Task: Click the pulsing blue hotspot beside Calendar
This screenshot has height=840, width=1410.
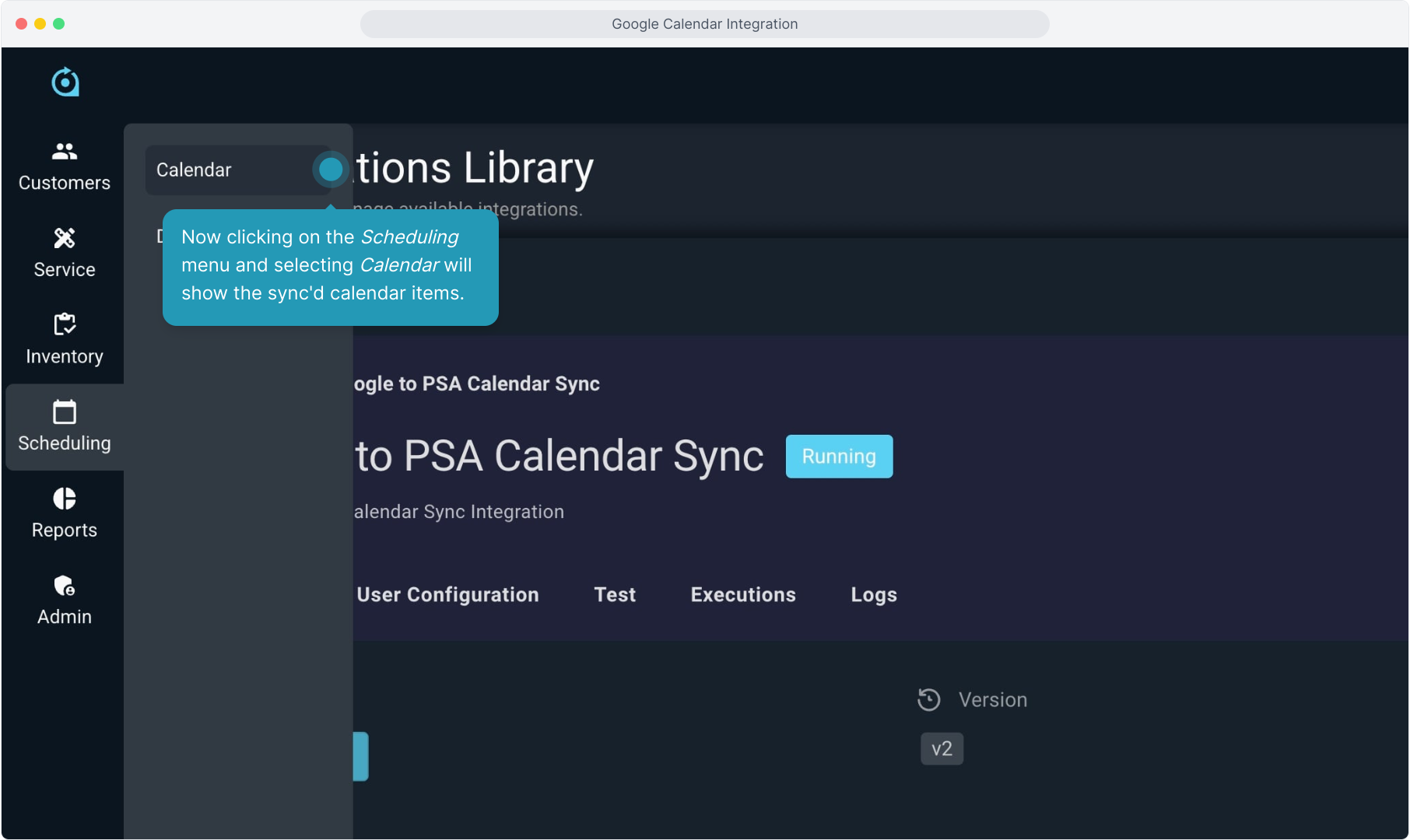Action: click(x=331, y=170)
